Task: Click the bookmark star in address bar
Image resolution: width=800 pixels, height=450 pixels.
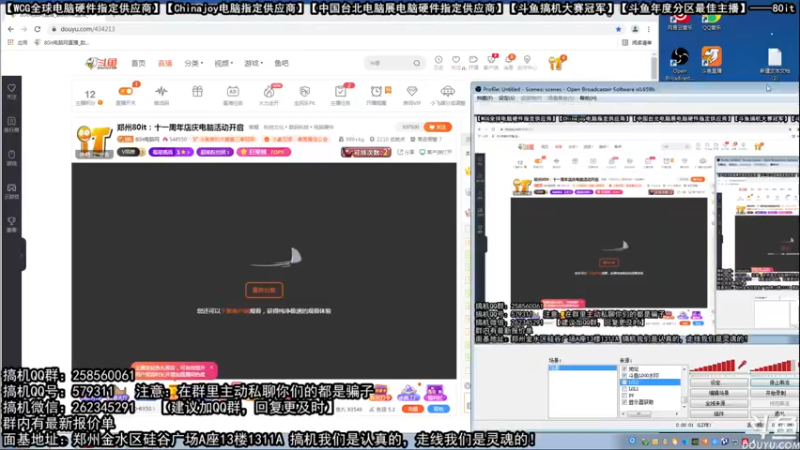Action: tap(618, 29)
